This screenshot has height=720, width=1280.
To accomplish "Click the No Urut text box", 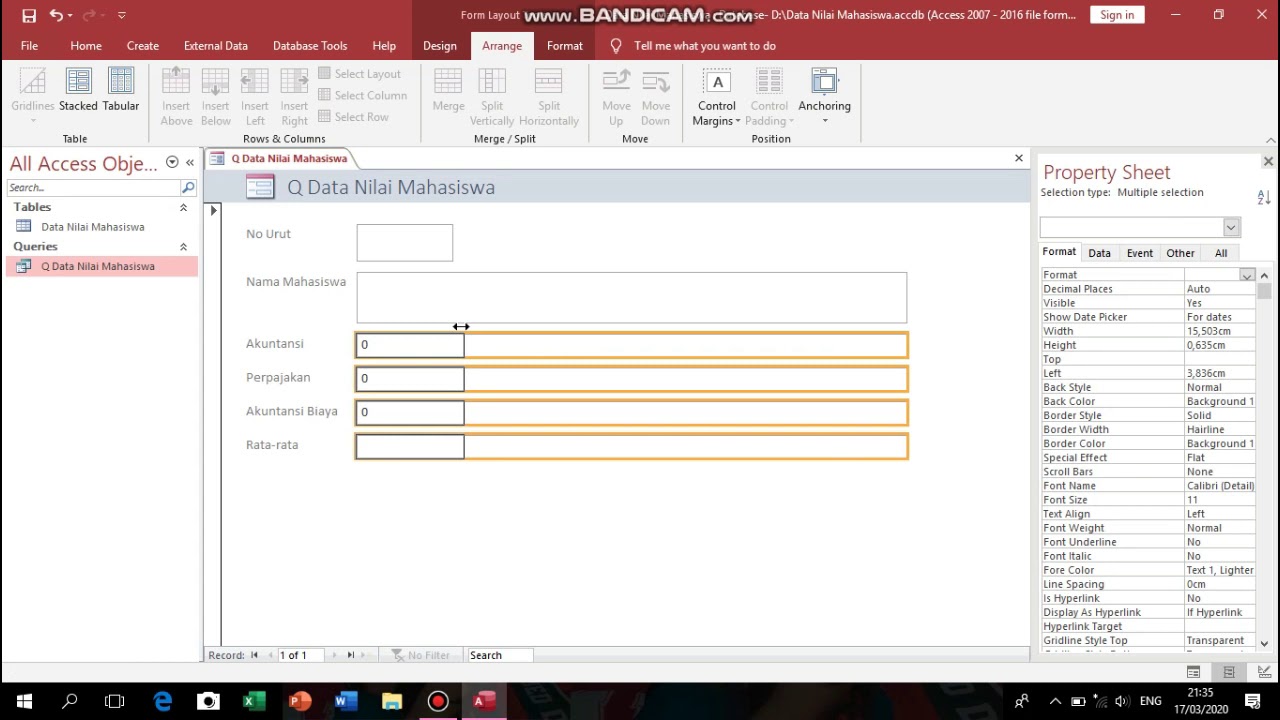I will point(405,243).
